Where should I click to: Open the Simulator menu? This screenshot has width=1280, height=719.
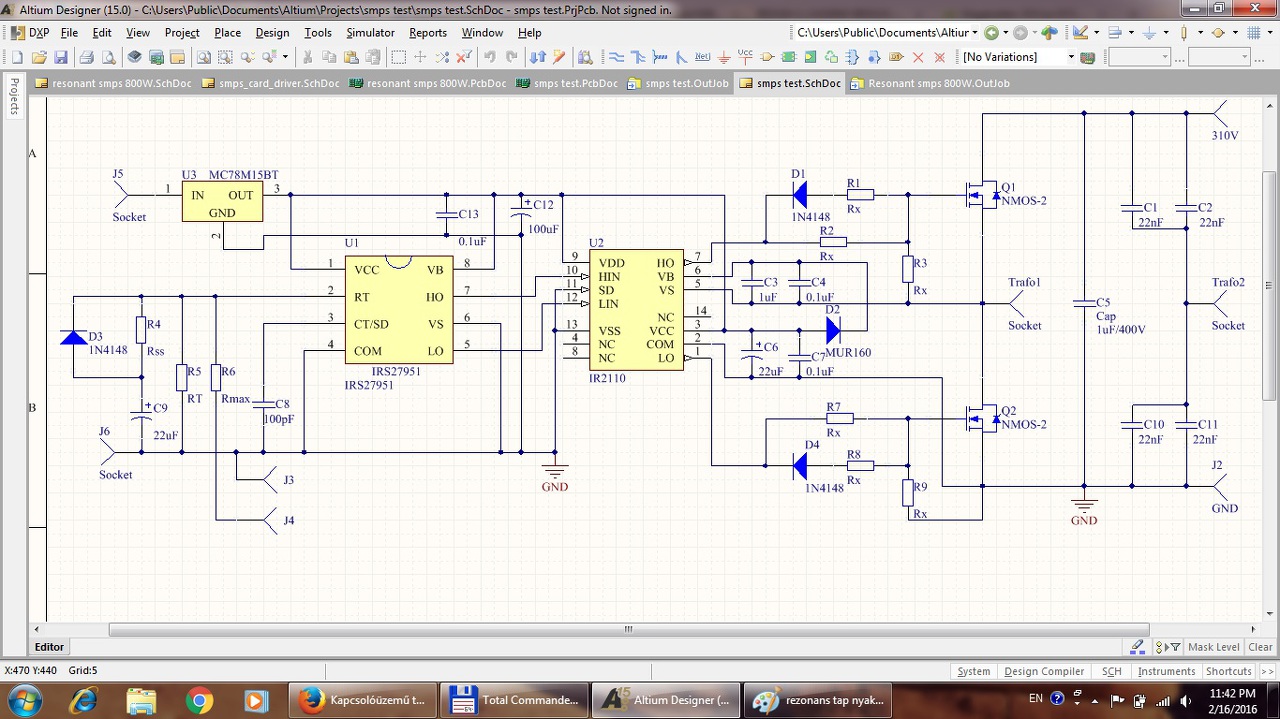point(370,33)
